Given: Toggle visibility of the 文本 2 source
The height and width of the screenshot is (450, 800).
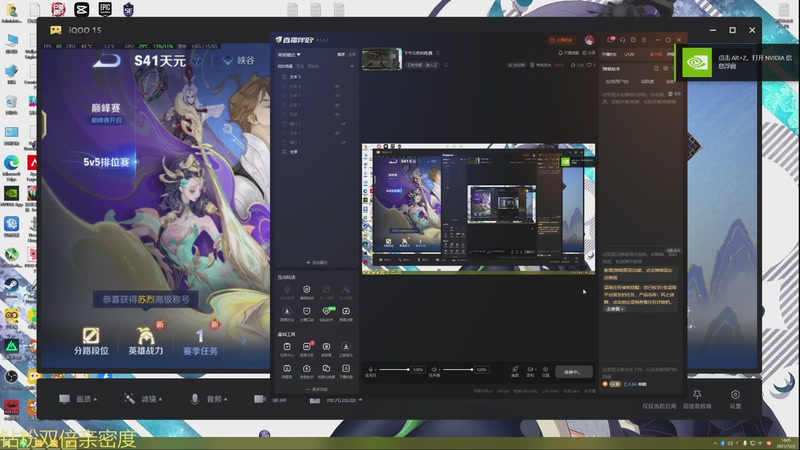Looking at the screenshot, I should [x=337, y=105].
